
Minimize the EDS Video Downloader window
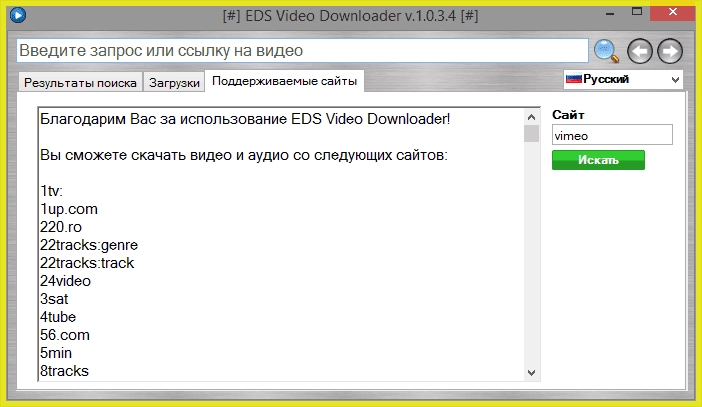point(609,13)
